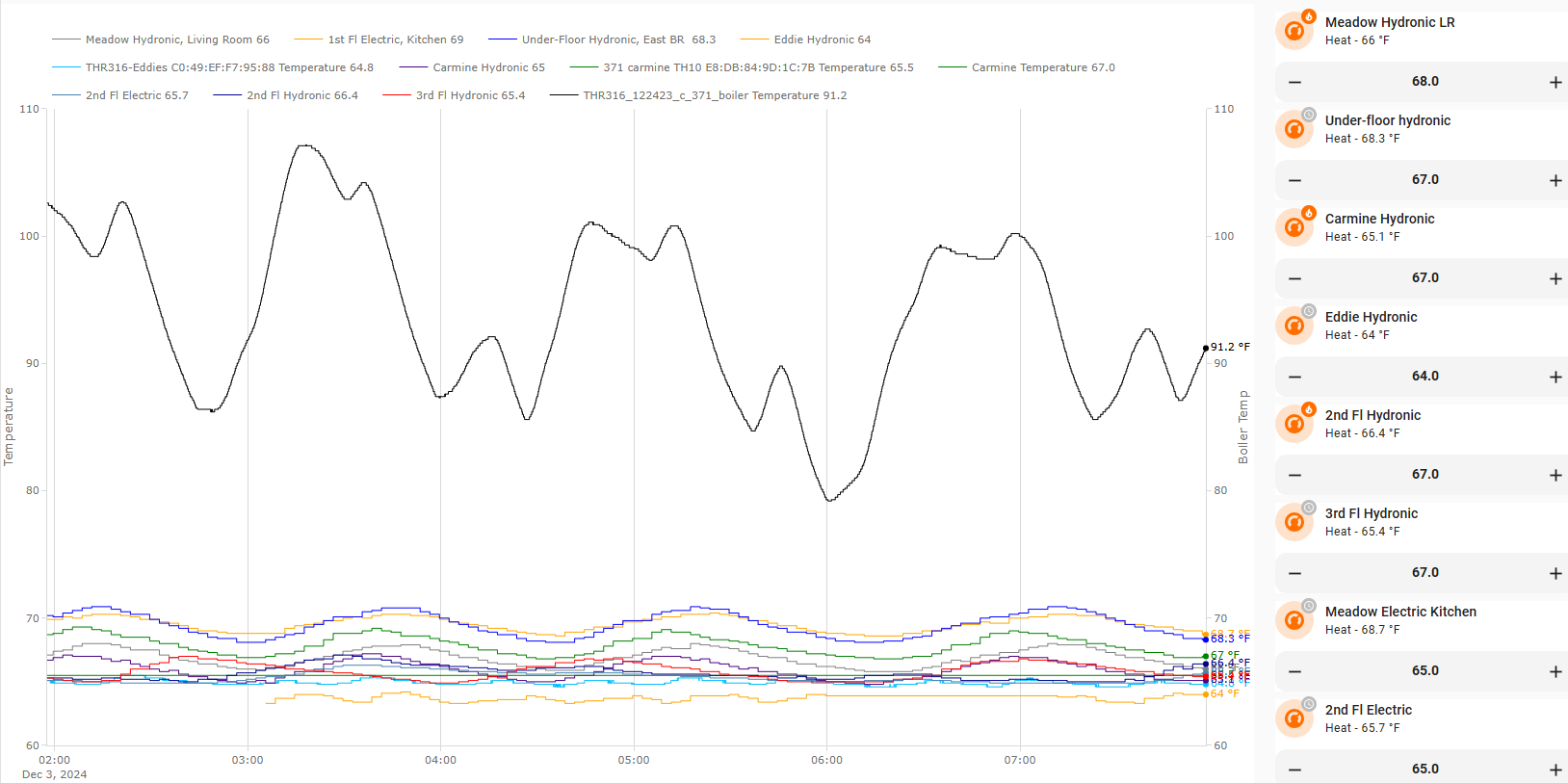Hide the Carmine Hydronic 65 legend series
This screenshot has width=1568, height=783.
[472, 67]
